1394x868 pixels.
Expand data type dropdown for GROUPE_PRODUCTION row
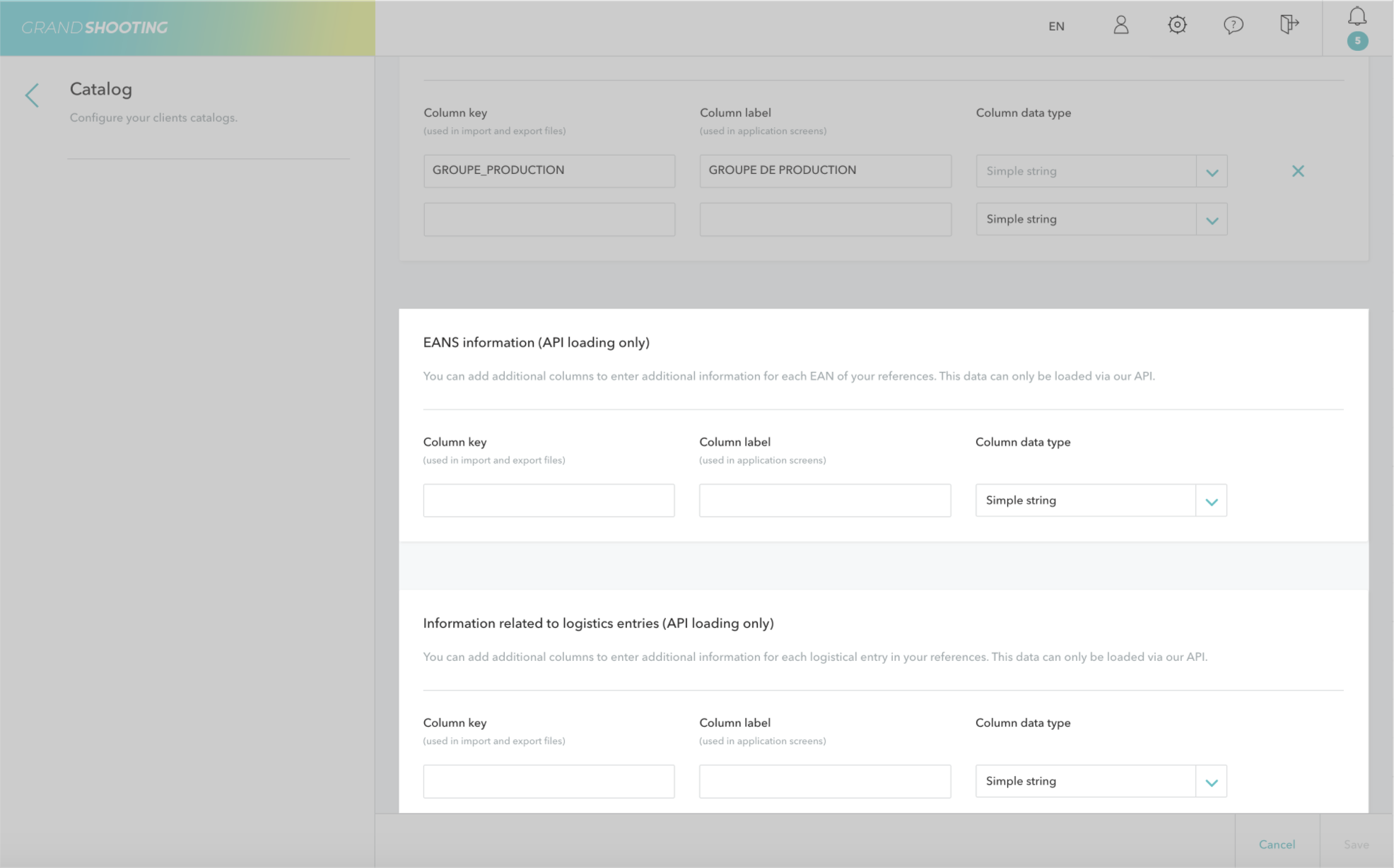(1212, 172)
